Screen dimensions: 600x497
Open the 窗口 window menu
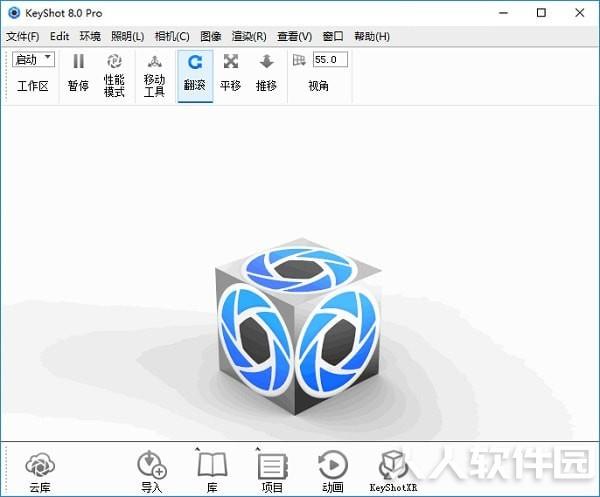[x=333, y=36]
